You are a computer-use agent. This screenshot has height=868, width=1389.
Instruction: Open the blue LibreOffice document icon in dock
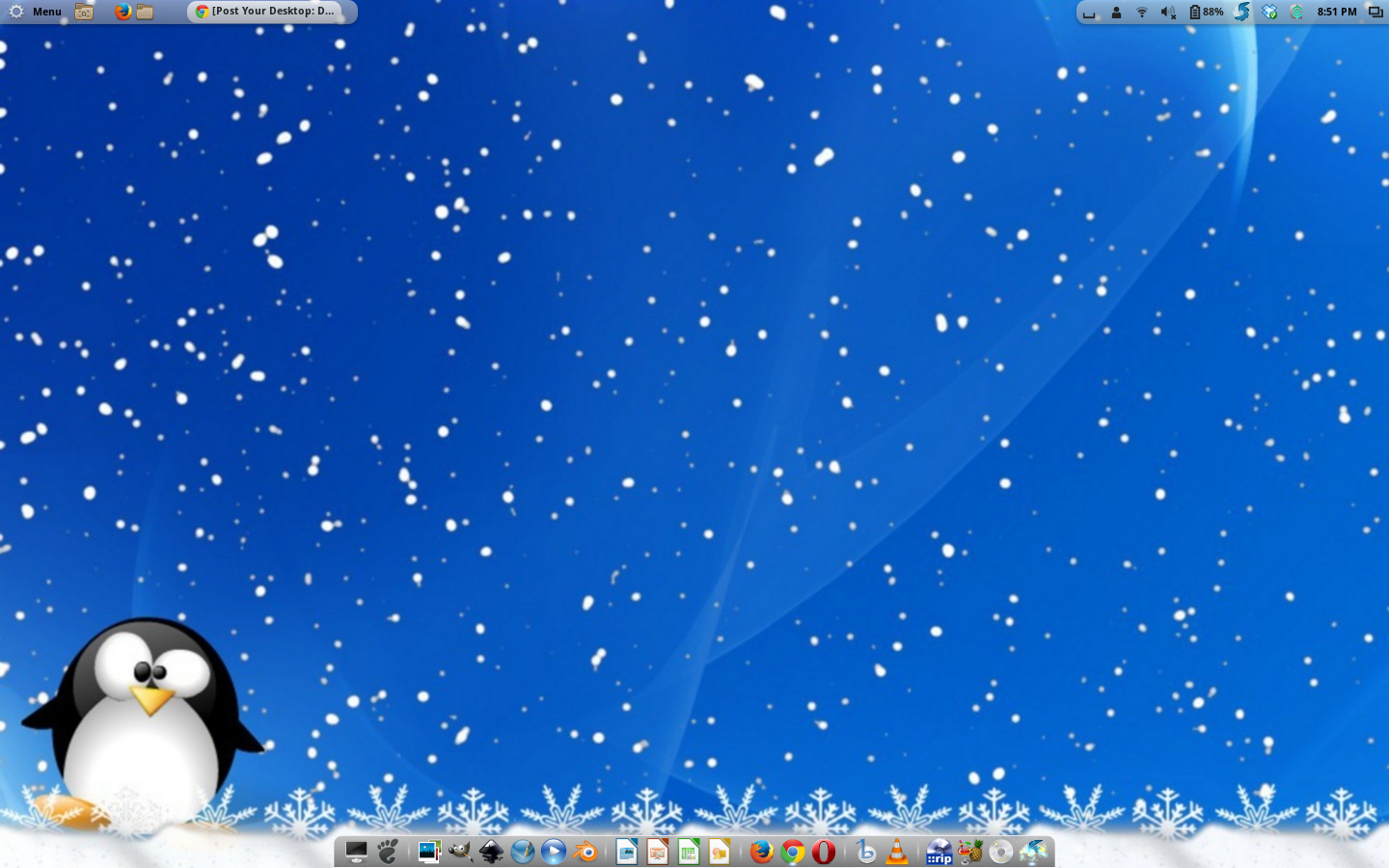pos(627,852)
